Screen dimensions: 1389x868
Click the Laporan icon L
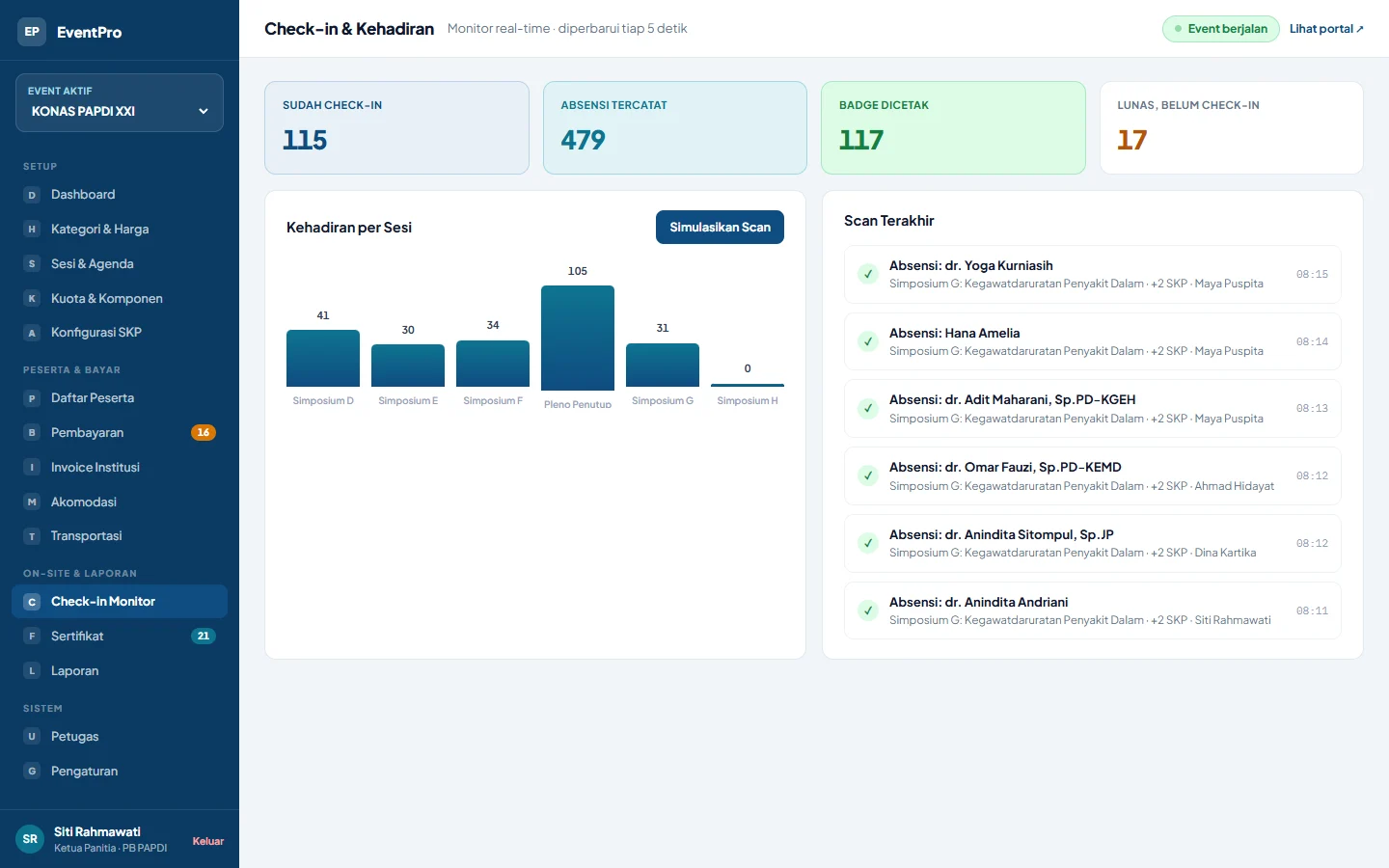32,671
